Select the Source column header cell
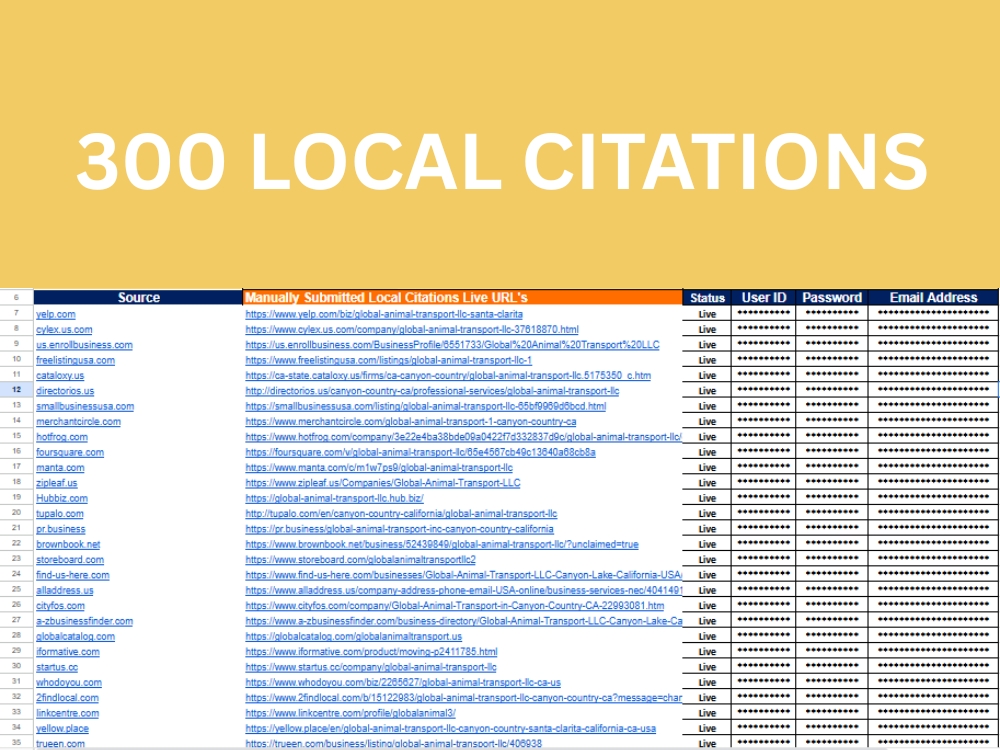 point(138,297)
